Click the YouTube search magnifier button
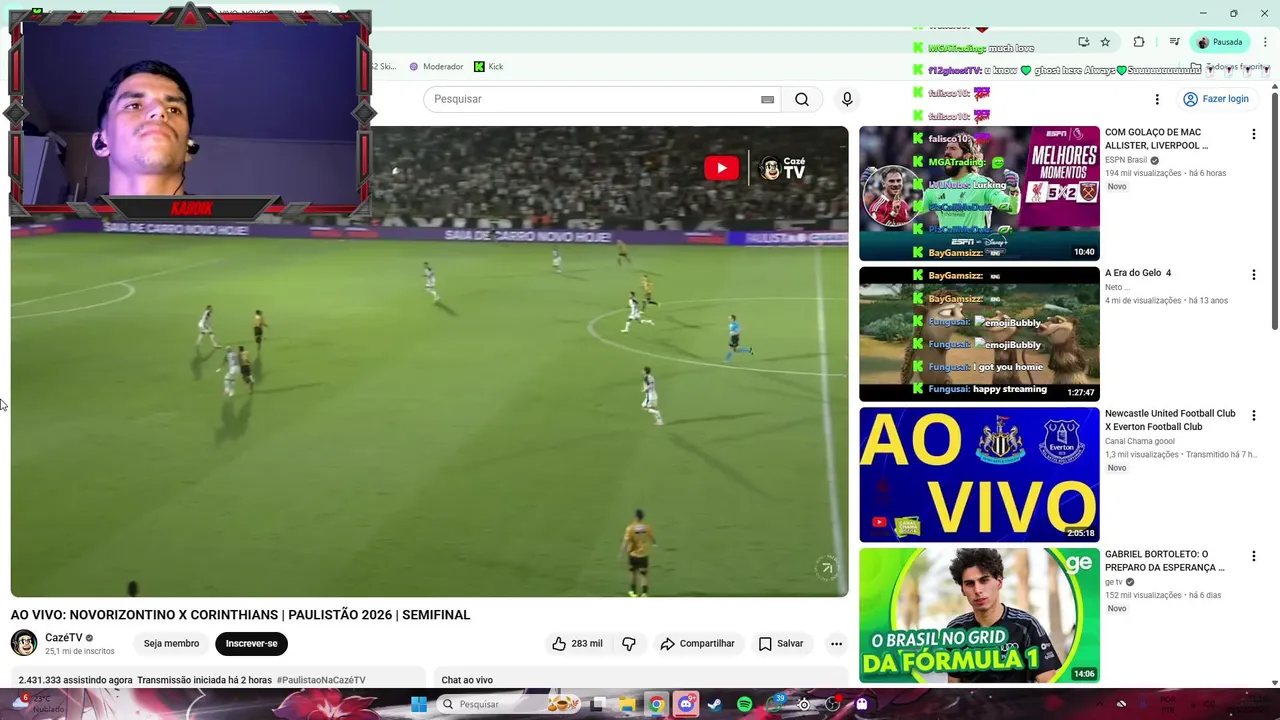Screen dimensions: 1280x720 coord(802,99)
